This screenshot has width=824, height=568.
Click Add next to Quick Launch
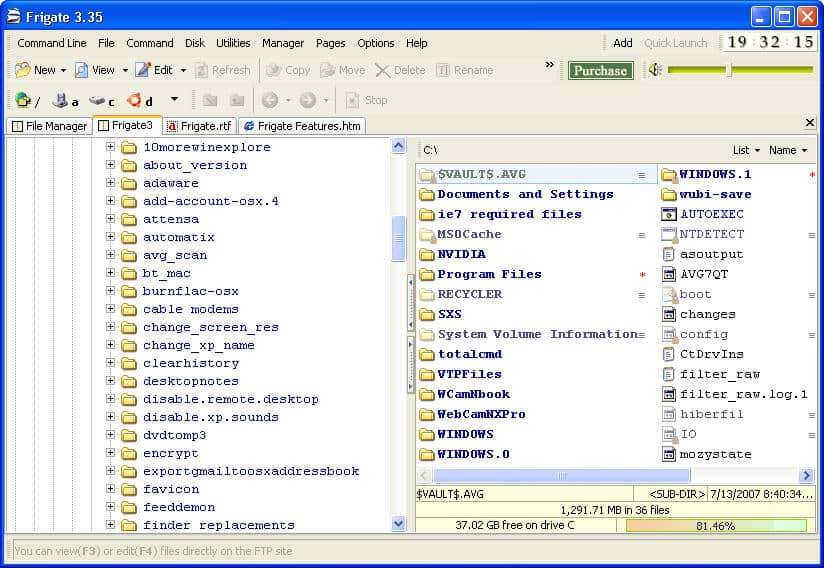tap(622, 43)
